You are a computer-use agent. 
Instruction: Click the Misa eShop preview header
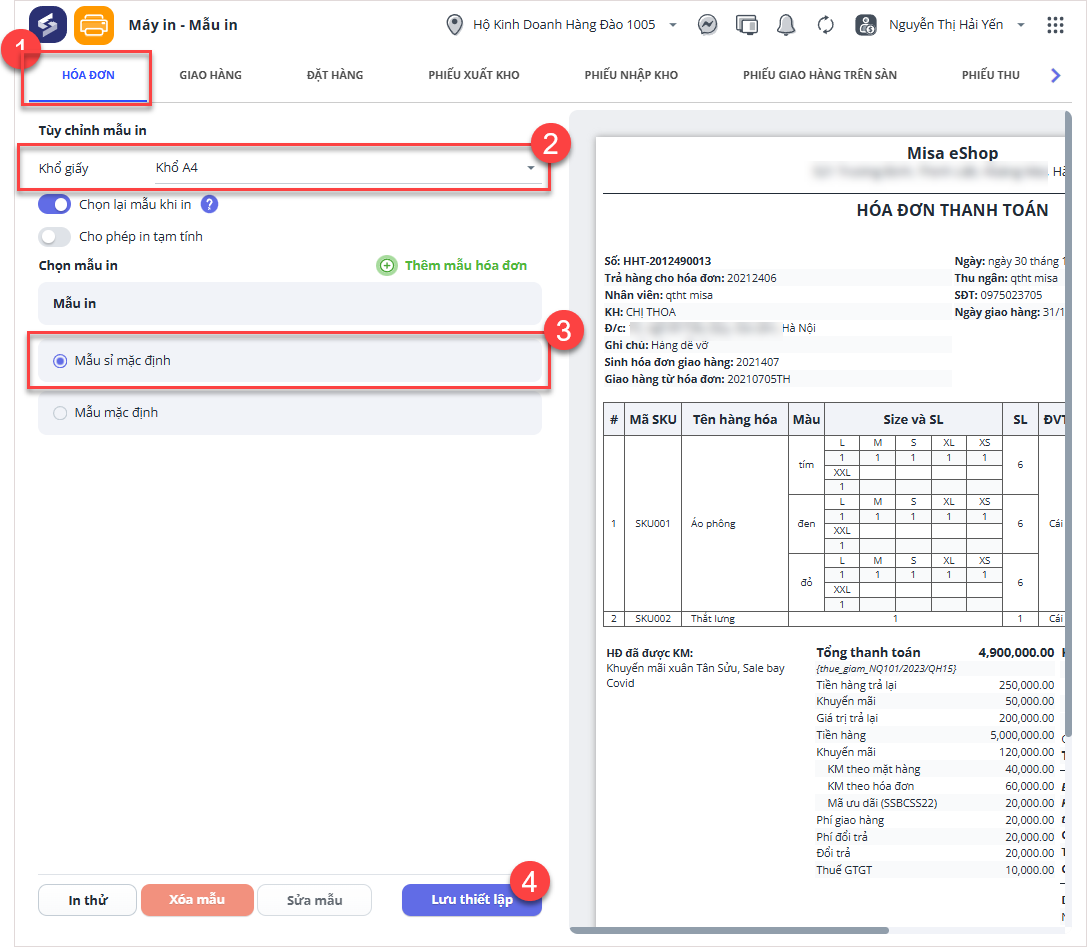(952, 153)
